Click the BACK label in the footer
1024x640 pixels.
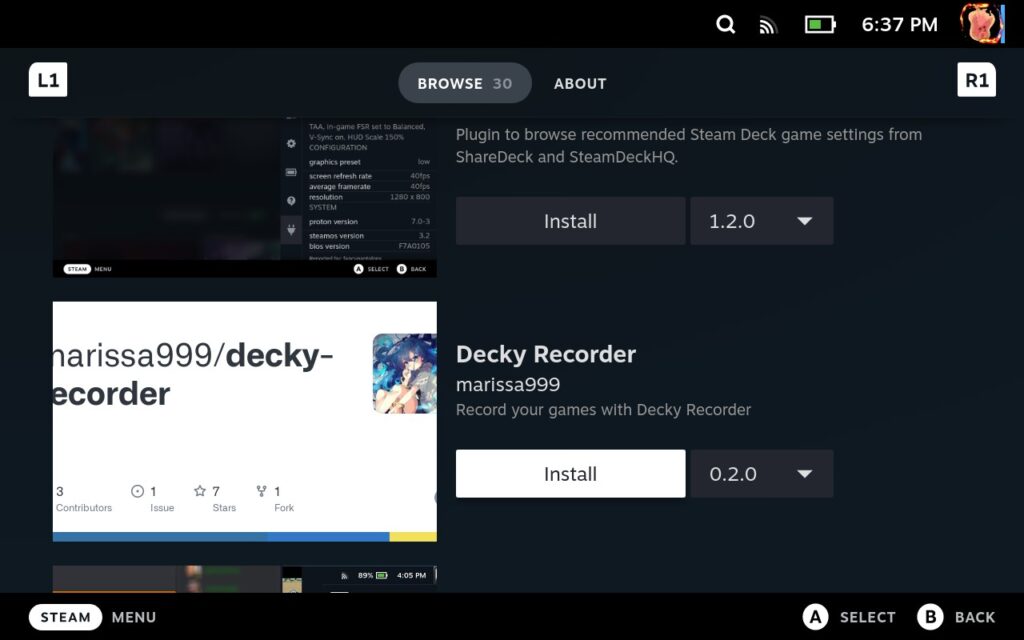[x=974, y=617]
